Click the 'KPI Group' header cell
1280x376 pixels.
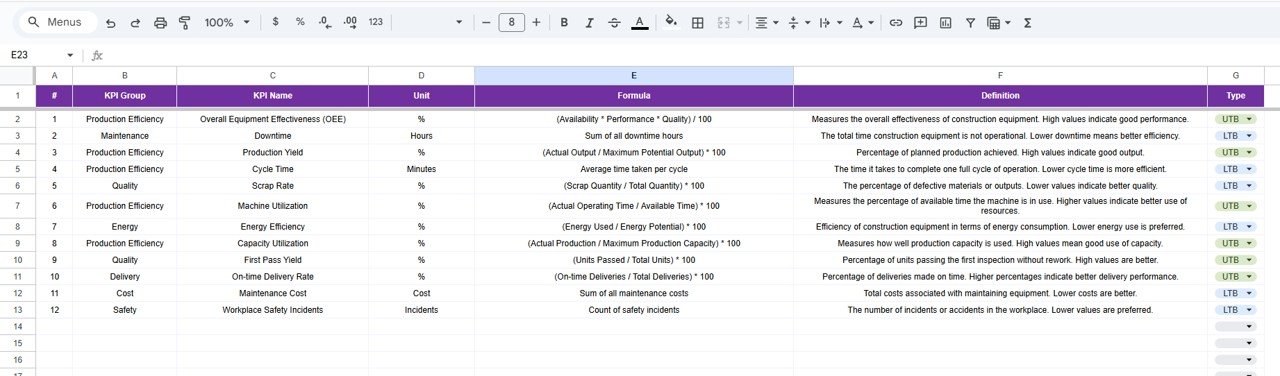click(125, 96)
